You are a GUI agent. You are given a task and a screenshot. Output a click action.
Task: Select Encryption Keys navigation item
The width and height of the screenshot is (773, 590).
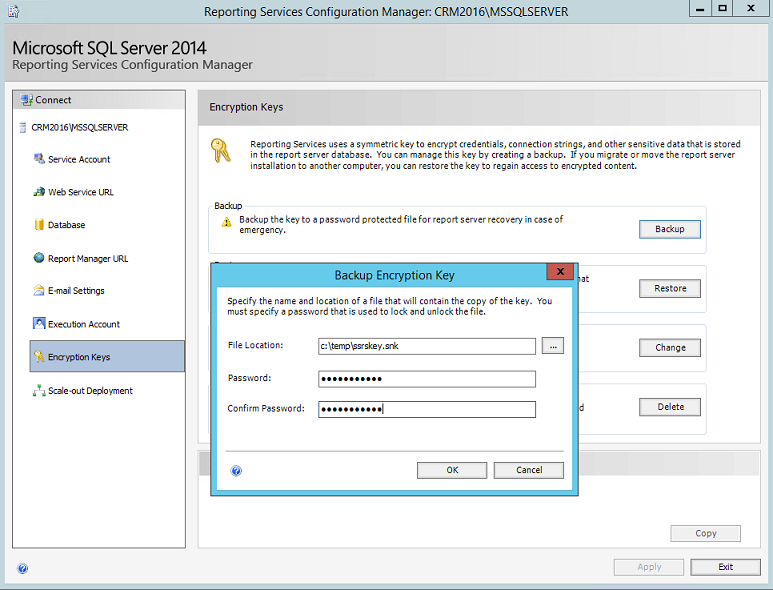(x=107, y=356)
